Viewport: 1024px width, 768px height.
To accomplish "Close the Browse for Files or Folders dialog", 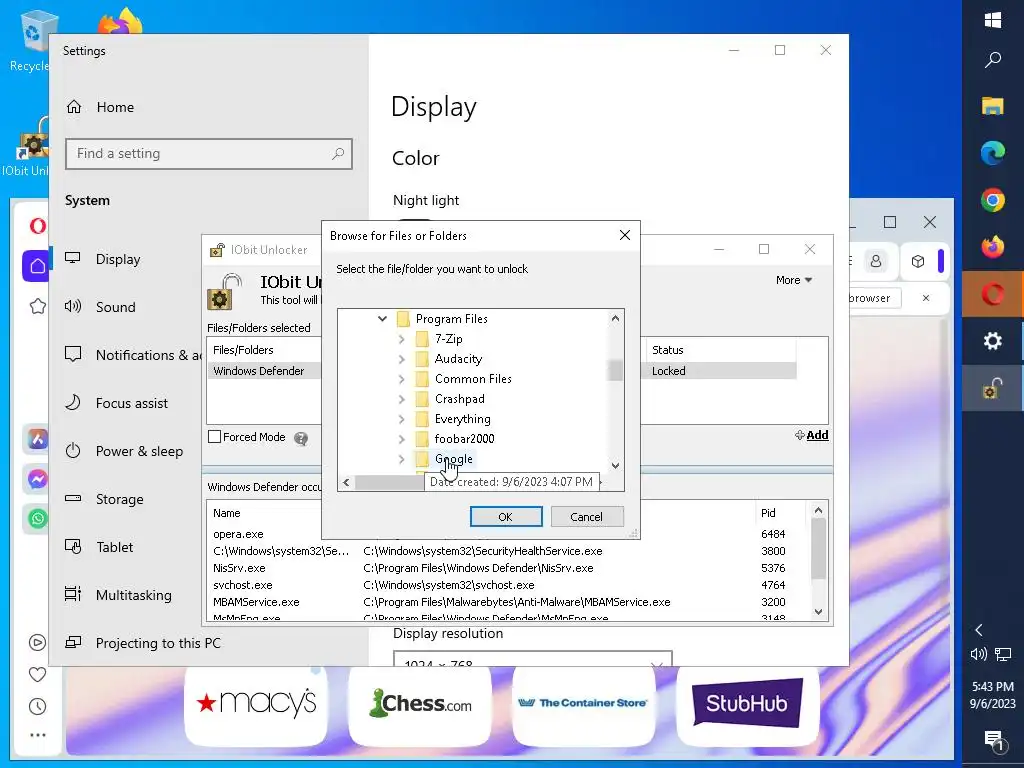I will point(625,235).
